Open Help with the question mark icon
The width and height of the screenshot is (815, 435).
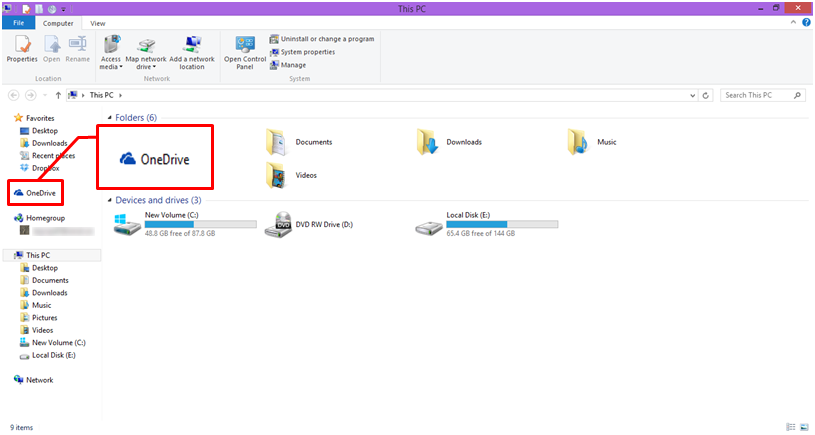806,22
